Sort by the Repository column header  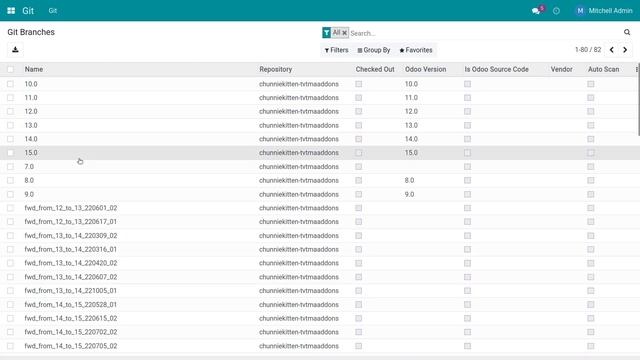point(276,69)
